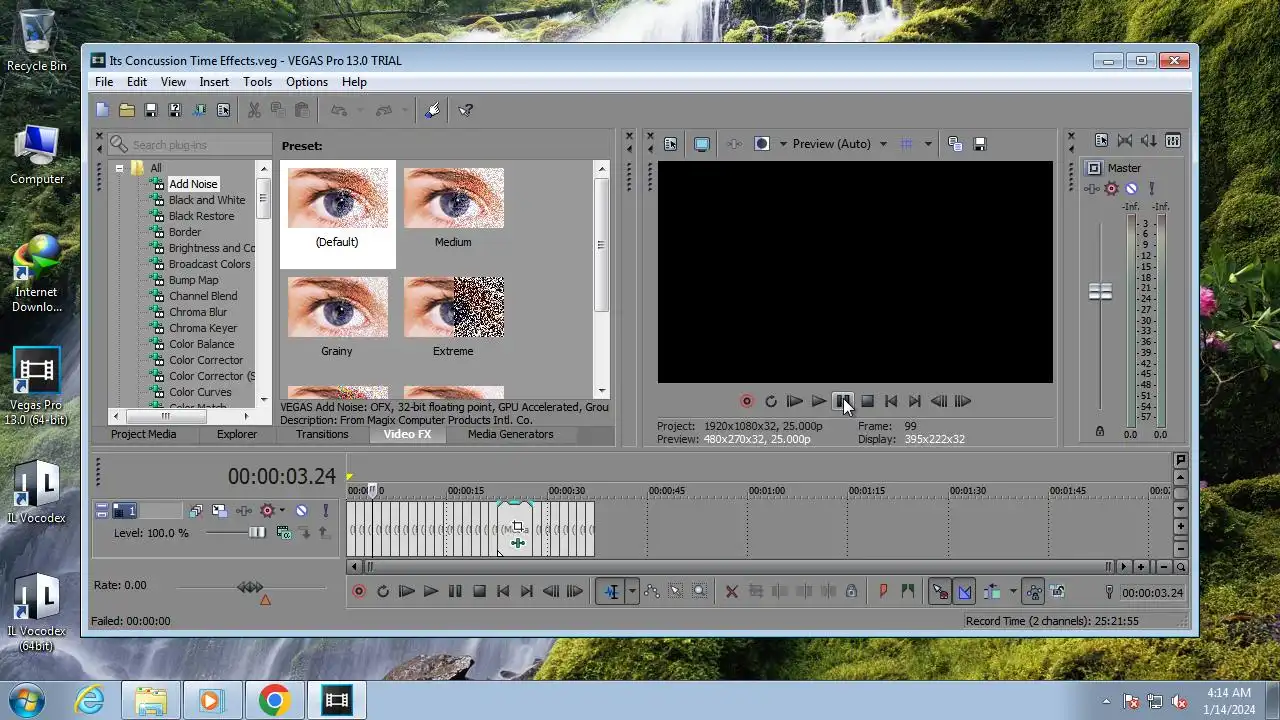Screen dimensions: 1280x720
Task: Mute video track 1
Action: pos(301,511)
